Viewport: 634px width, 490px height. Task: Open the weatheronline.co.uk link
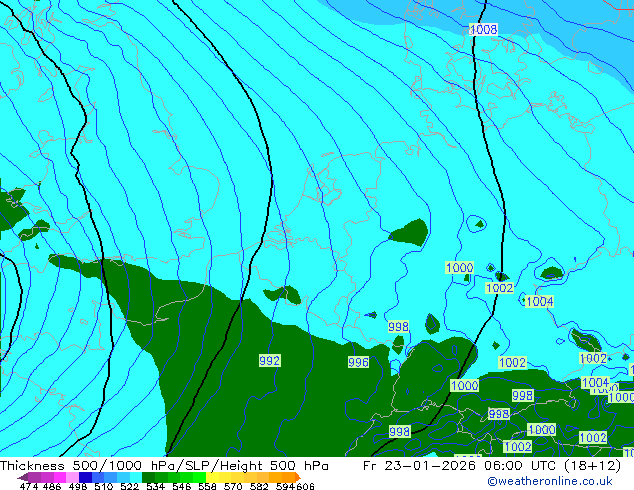tap(550, 481)
